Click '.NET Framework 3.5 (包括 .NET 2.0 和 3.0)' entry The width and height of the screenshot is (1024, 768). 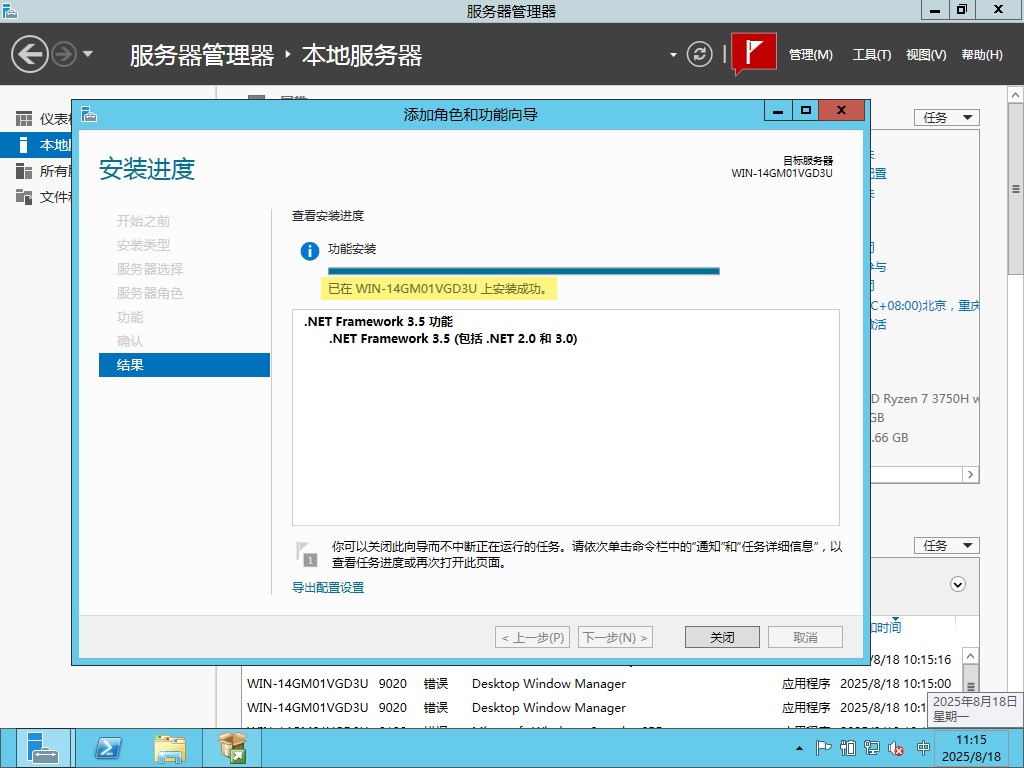pyautogui.click(x=453, y=338)
